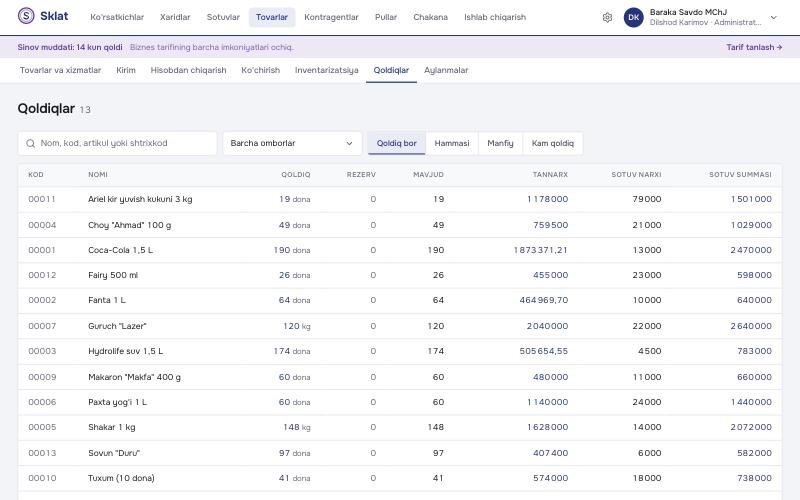
Task: Open settings via the gear icon
Action: 607,17
